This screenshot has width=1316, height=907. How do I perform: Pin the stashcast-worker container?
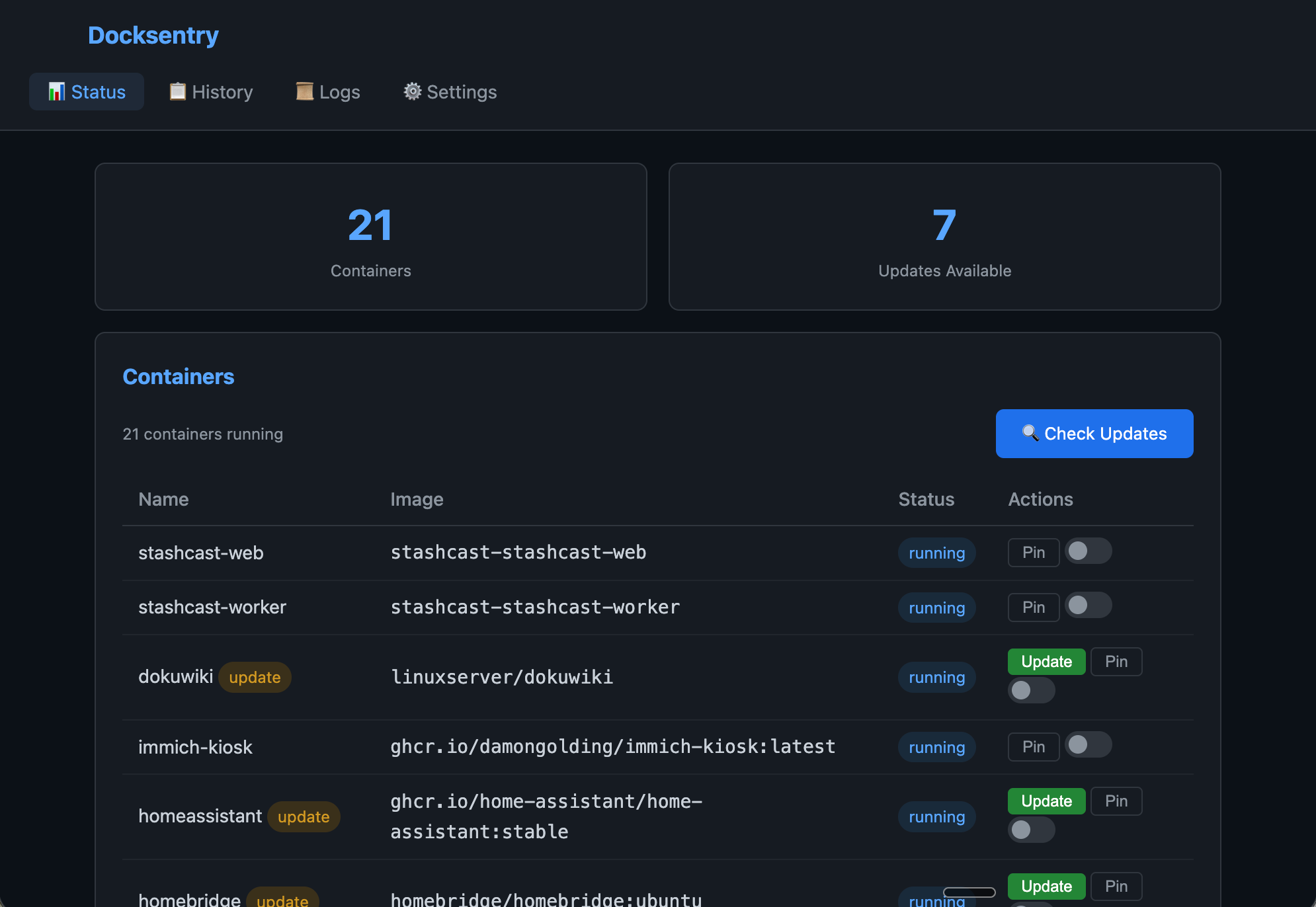(x=1034, y=608)
